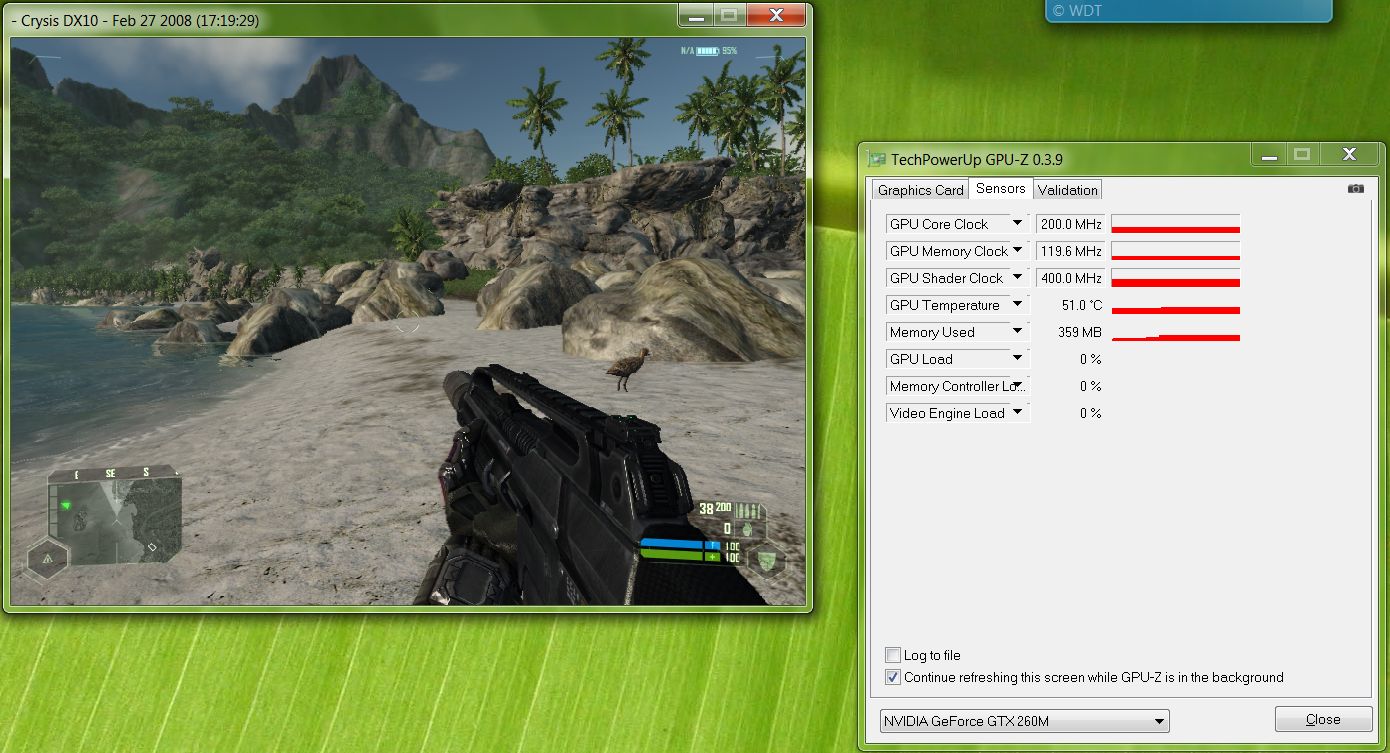Minimize the GPU-Z window

click(x=1268, y=154)
